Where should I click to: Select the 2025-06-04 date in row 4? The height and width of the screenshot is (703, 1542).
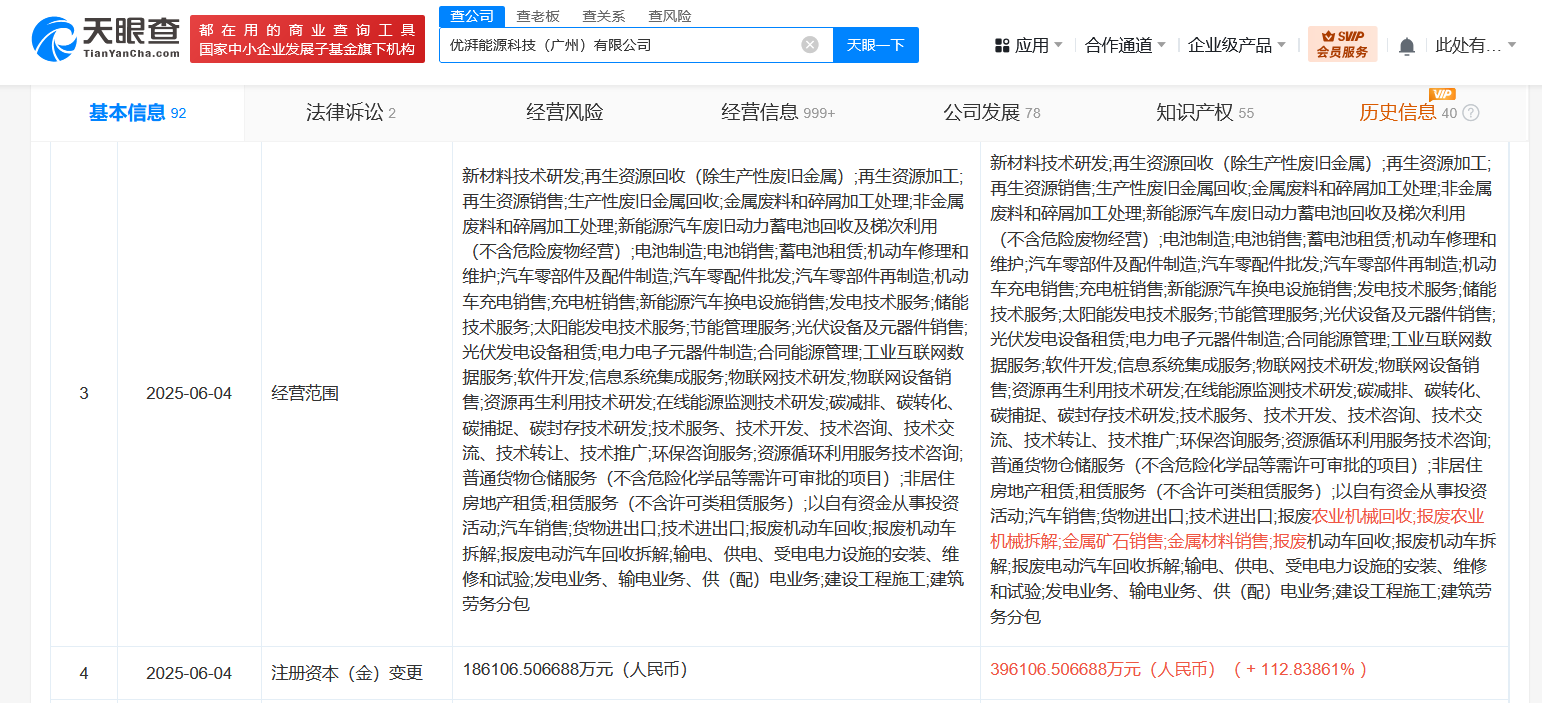pos(189,674)
